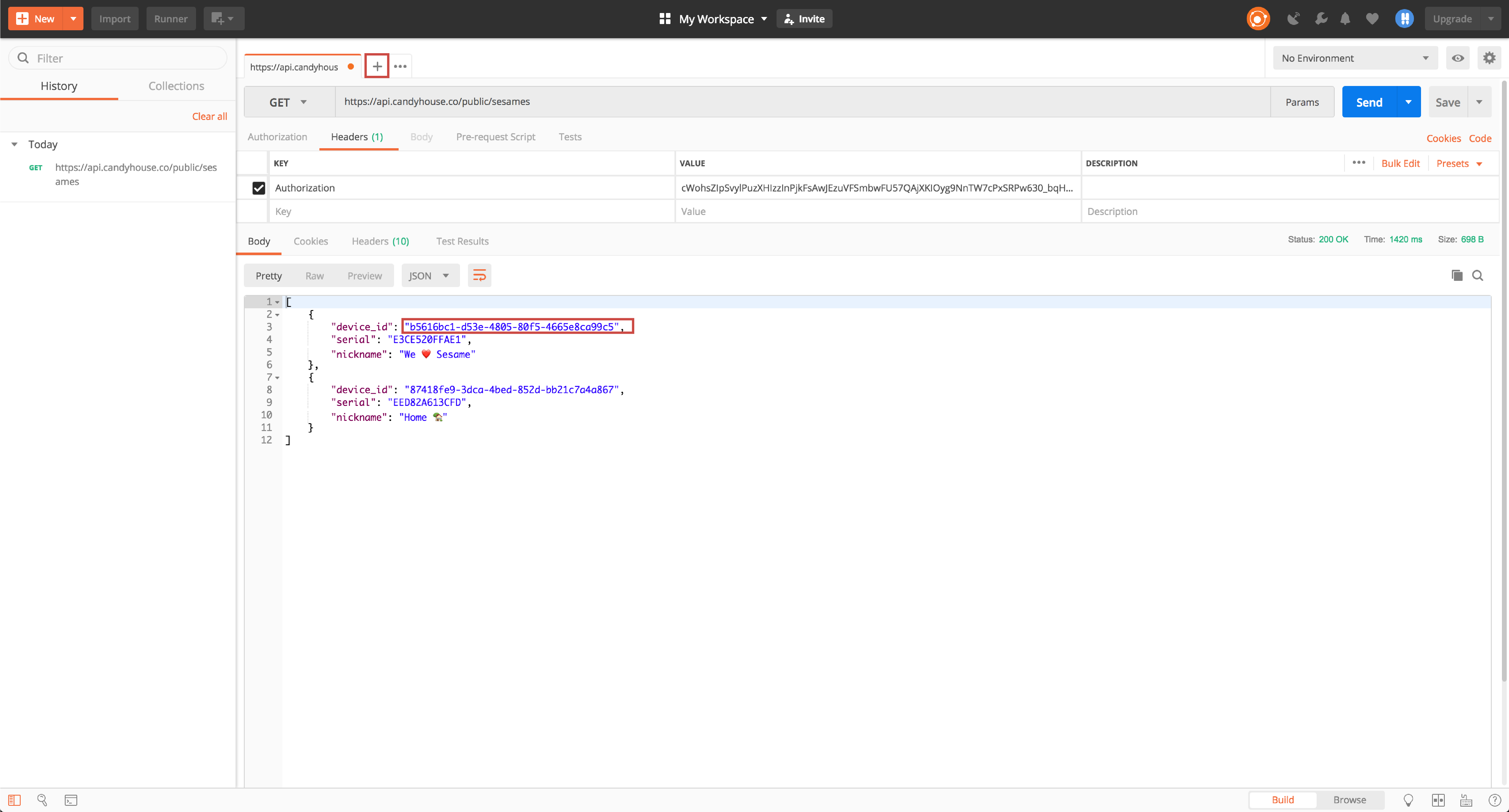
Task: Uncheck the Authorization header checkbox
Action: coord(258,188)
